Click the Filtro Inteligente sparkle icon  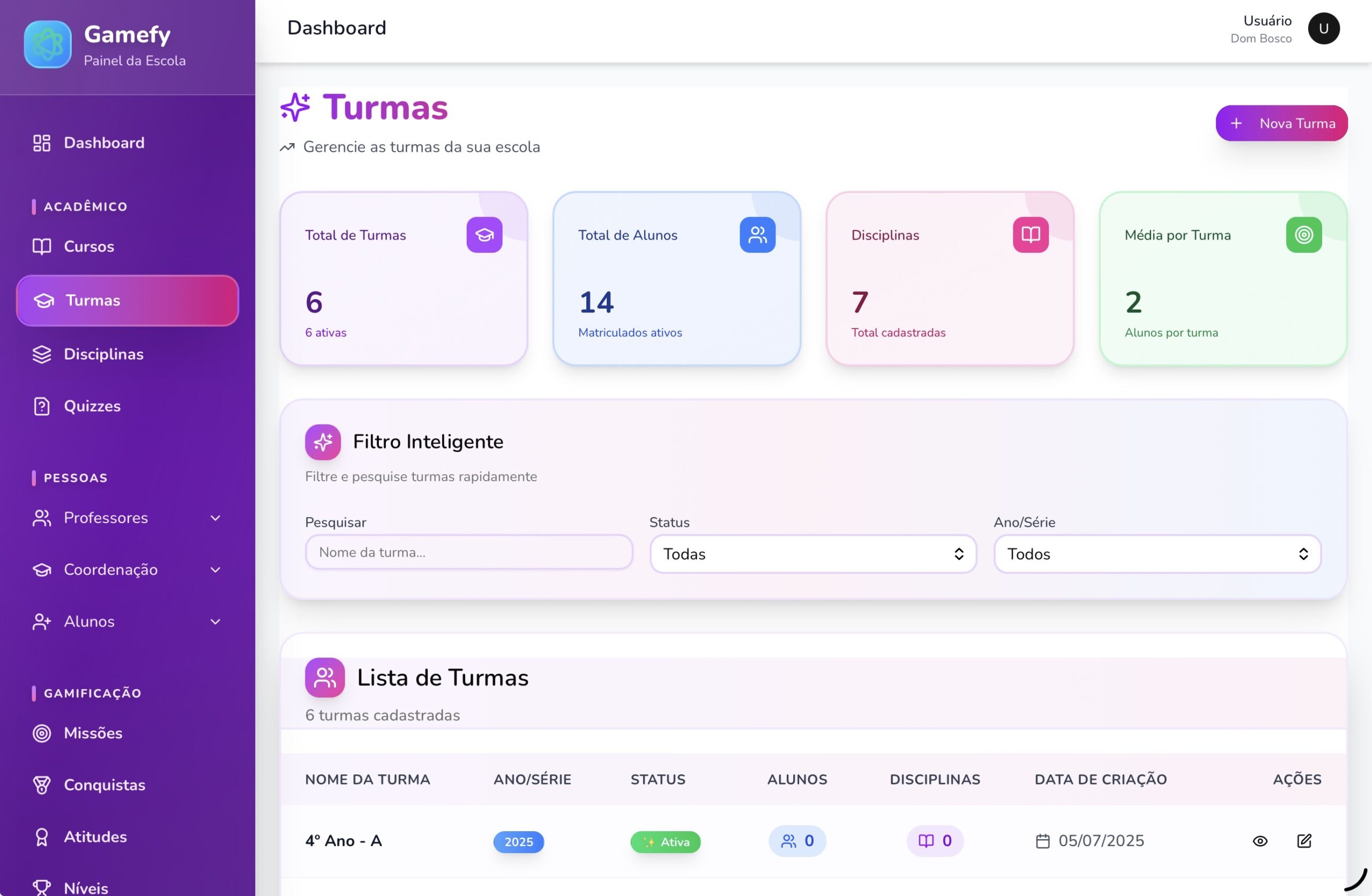(x=323, y=442)
